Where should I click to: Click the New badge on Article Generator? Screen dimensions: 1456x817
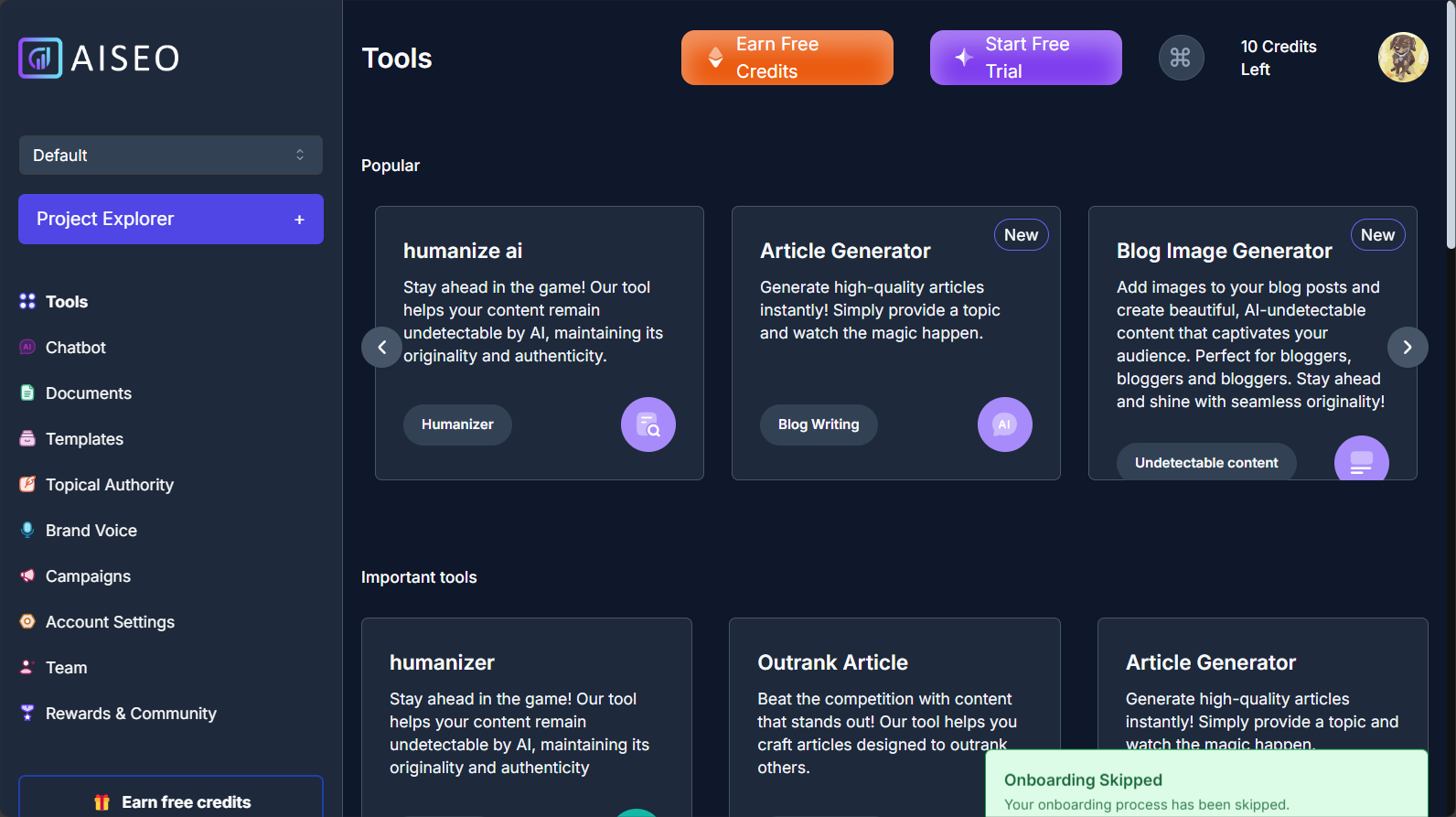pos(1022,235)
